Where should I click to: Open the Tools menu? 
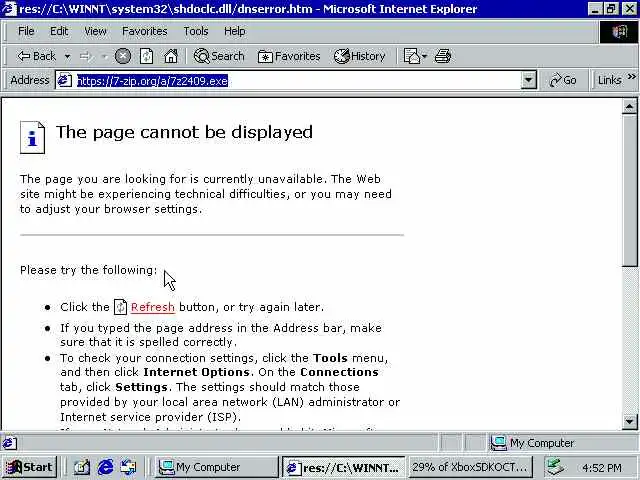[x=196, y=31]
